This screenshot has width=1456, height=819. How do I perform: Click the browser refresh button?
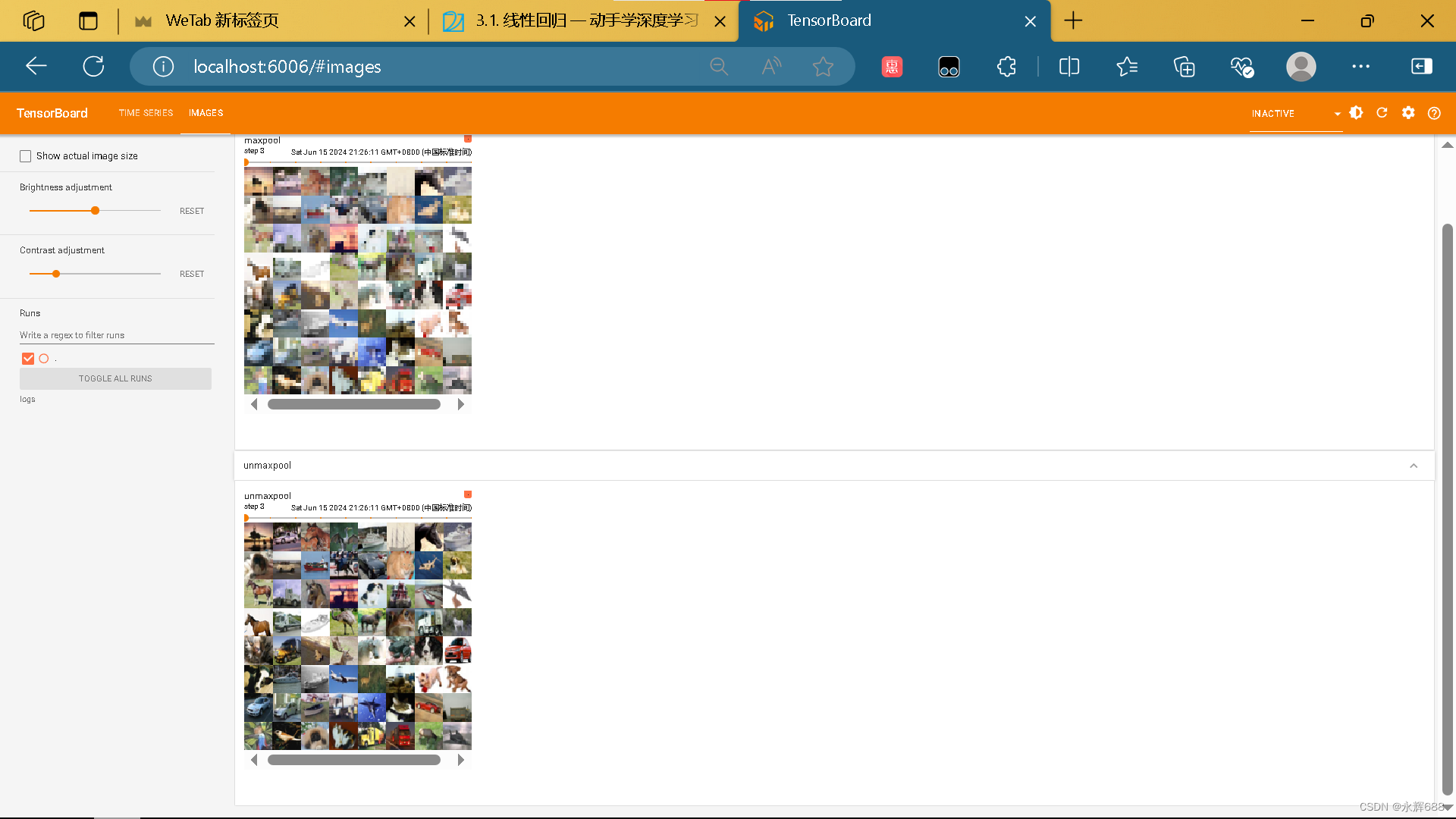[x=93, y=67]
